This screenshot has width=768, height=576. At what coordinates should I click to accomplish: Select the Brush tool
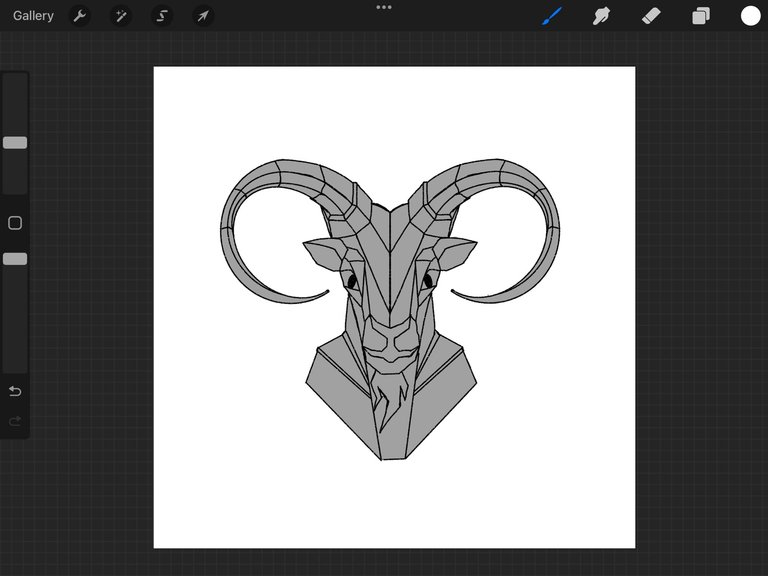552,16
